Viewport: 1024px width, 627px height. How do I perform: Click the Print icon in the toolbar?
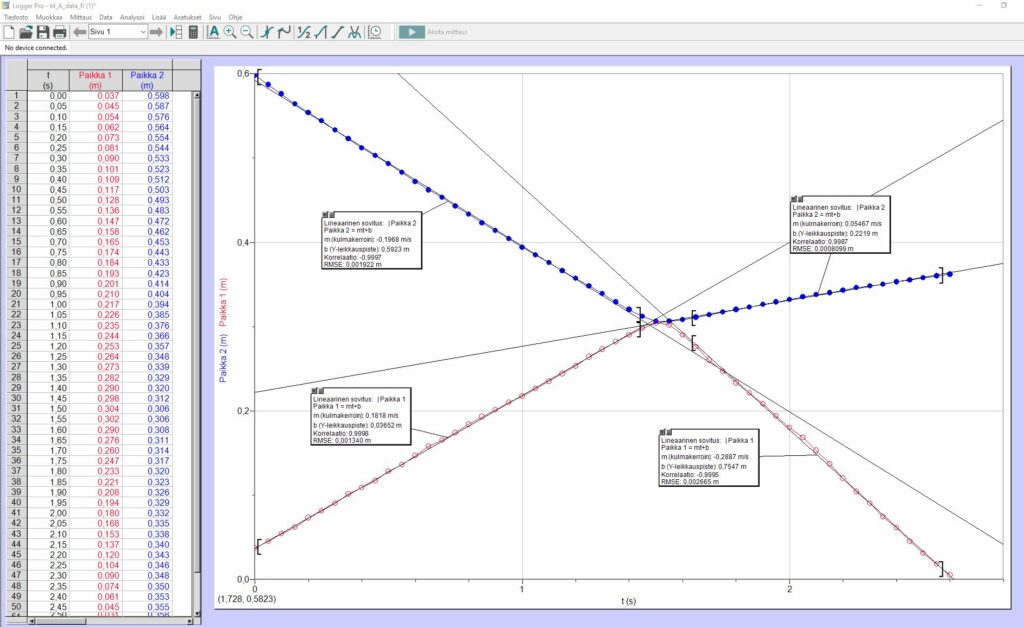59,32
